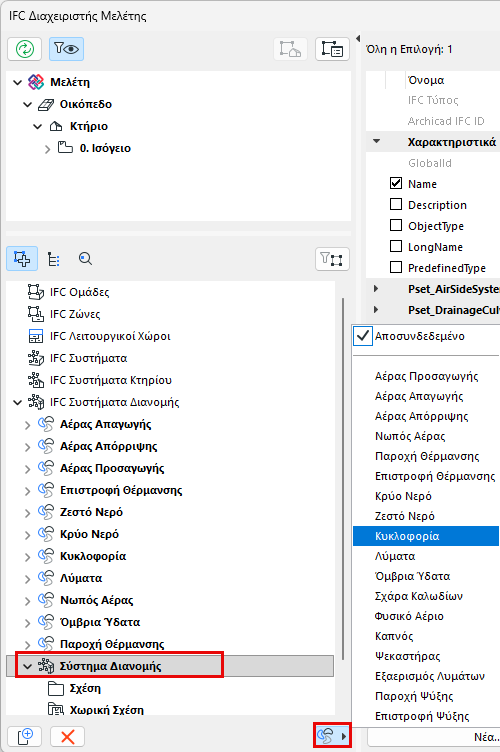Select IFC Ομάδες icon

tap(35, 292)
